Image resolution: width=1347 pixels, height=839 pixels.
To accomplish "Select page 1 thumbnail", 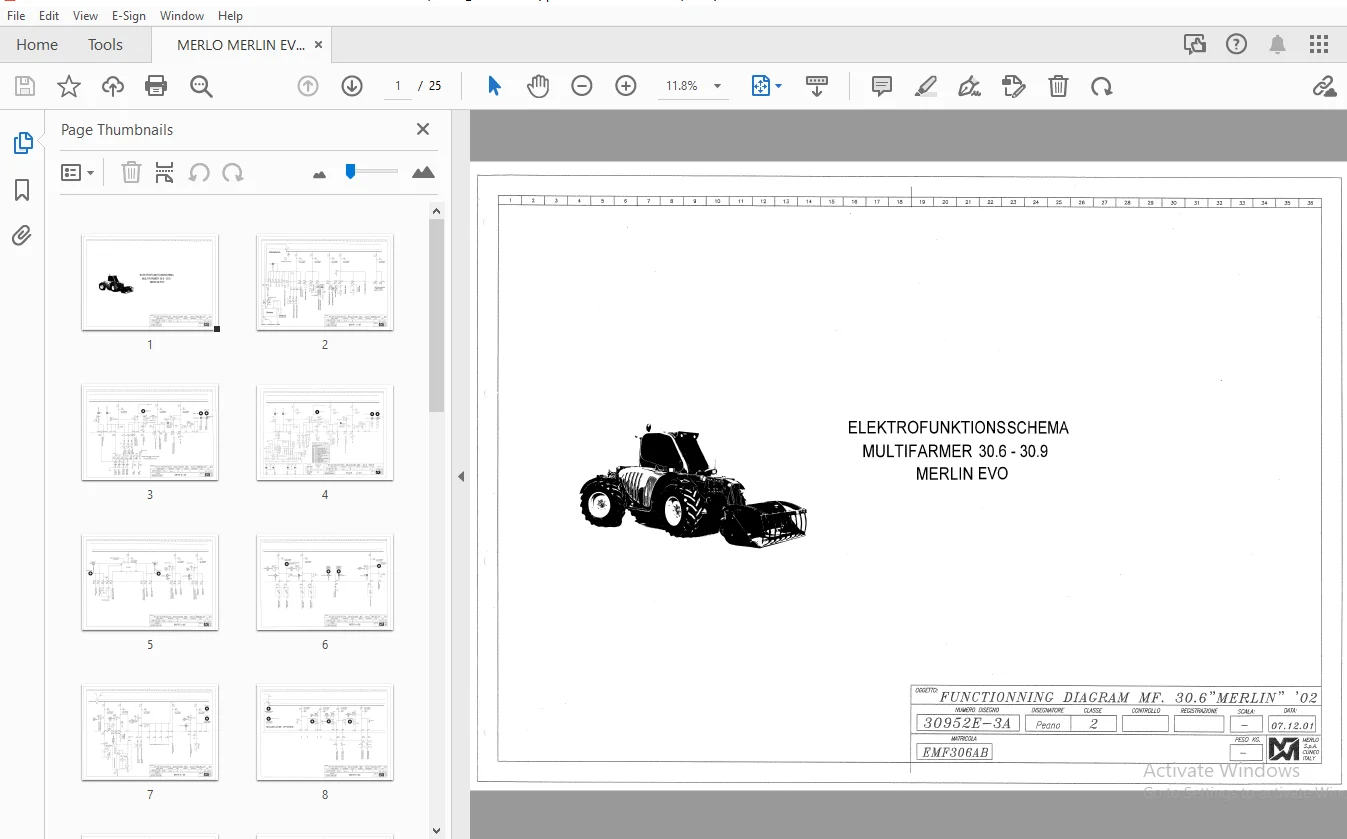I will [150, 283].
